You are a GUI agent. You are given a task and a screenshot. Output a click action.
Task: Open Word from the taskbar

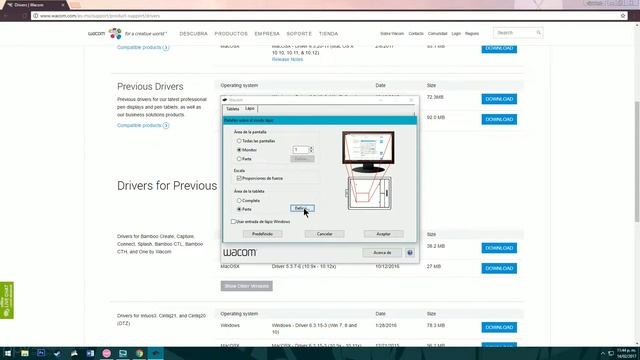(90, 353)
